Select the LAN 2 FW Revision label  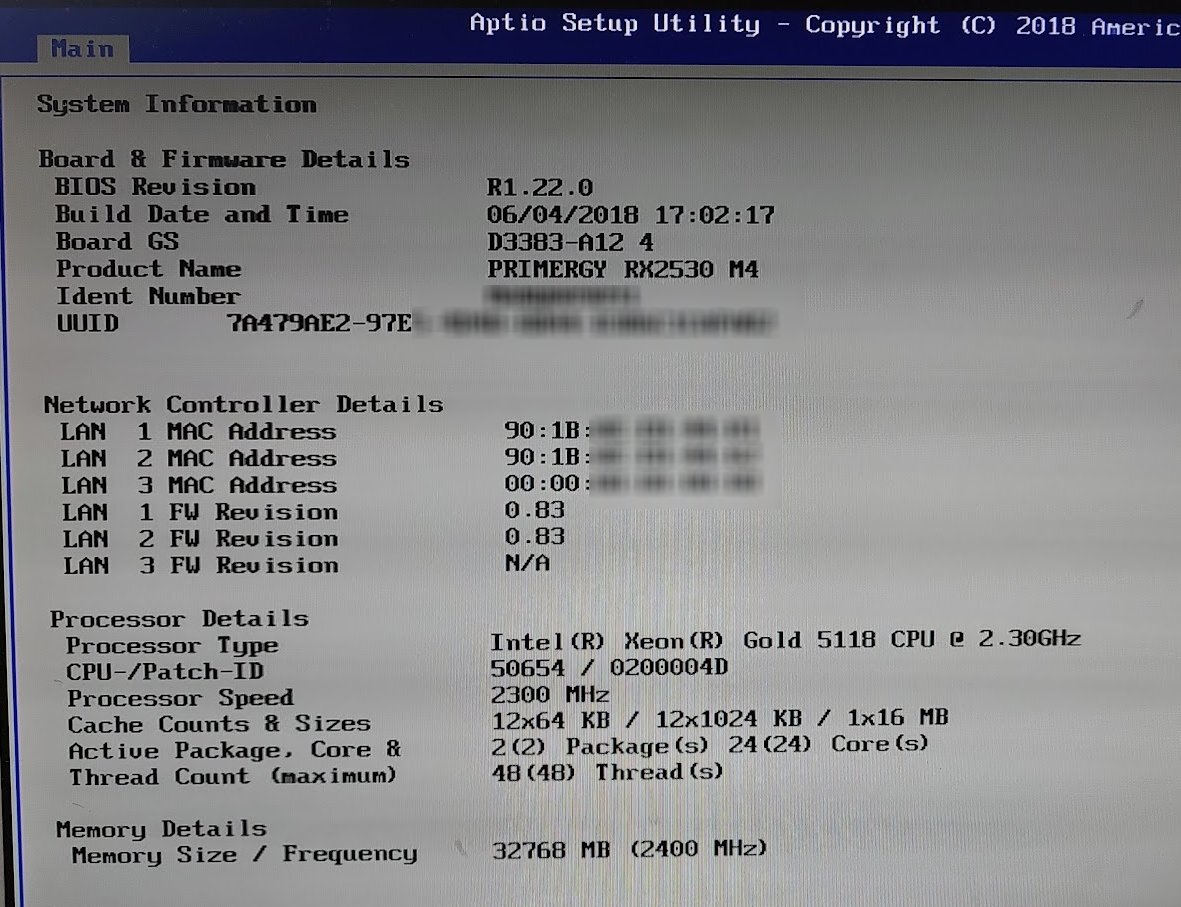point(200,539)
